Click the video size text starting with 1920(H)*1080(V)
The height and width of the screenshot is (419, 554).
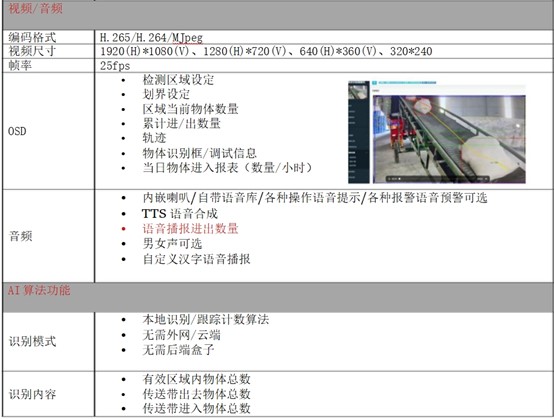[266, 52]
